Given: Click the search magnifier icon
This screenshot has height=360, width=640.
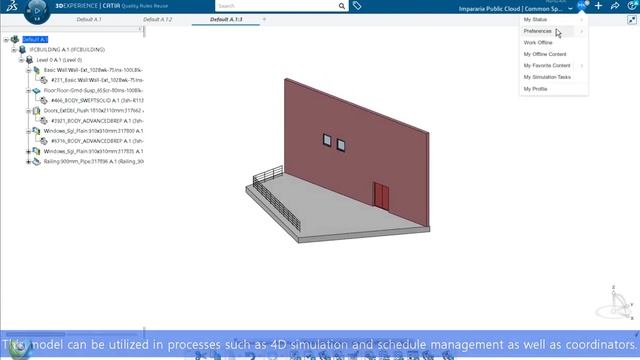Looking at the screenshot, I should pos(342,6).
